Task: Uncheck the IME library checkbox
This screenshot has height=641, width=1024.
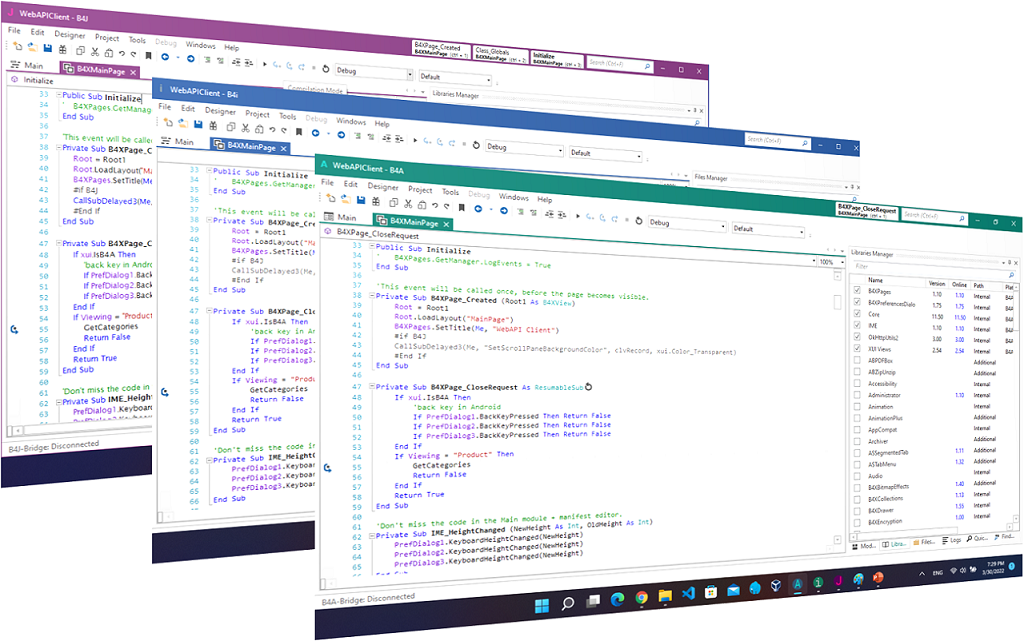Action: (857, 324)
